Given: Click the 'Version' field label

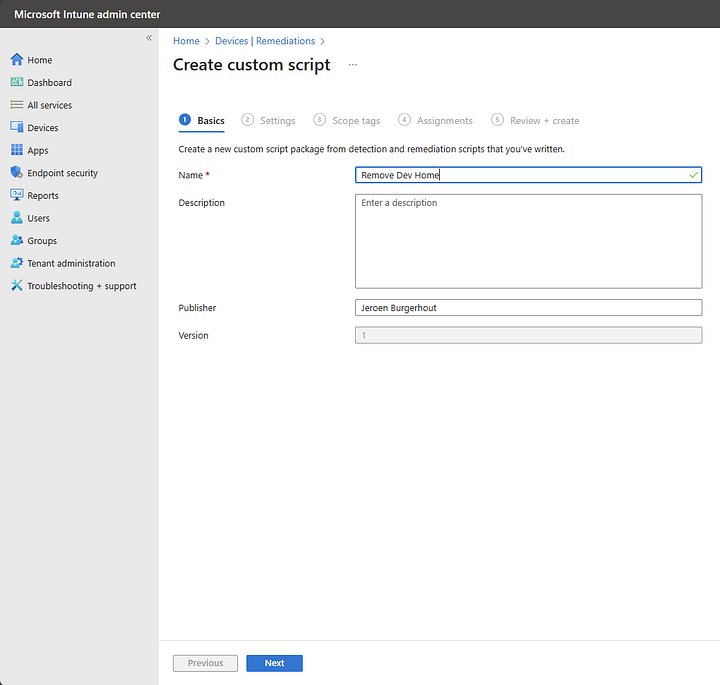Looking at the screenshot, I should 193,335.
